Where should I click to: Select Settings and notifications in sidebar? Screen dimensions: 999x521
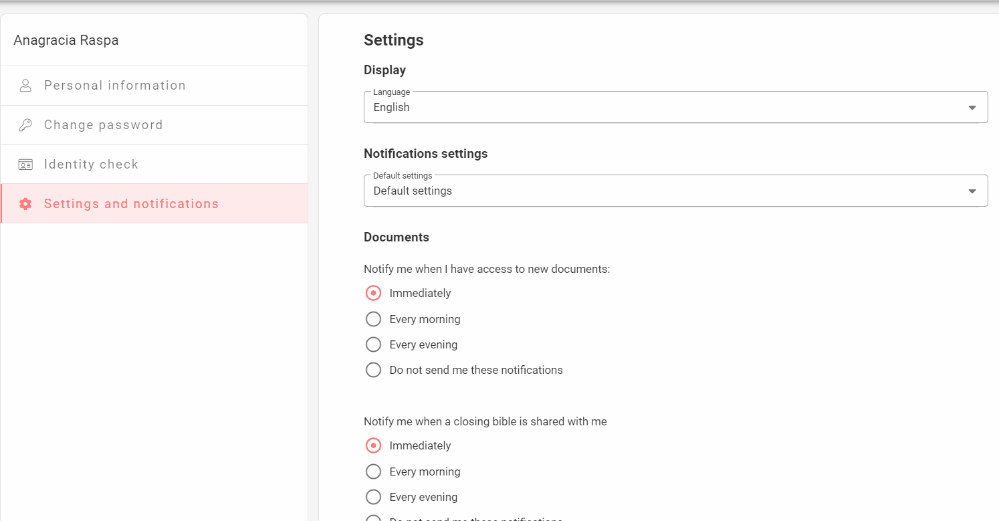[x=131, y=204]
